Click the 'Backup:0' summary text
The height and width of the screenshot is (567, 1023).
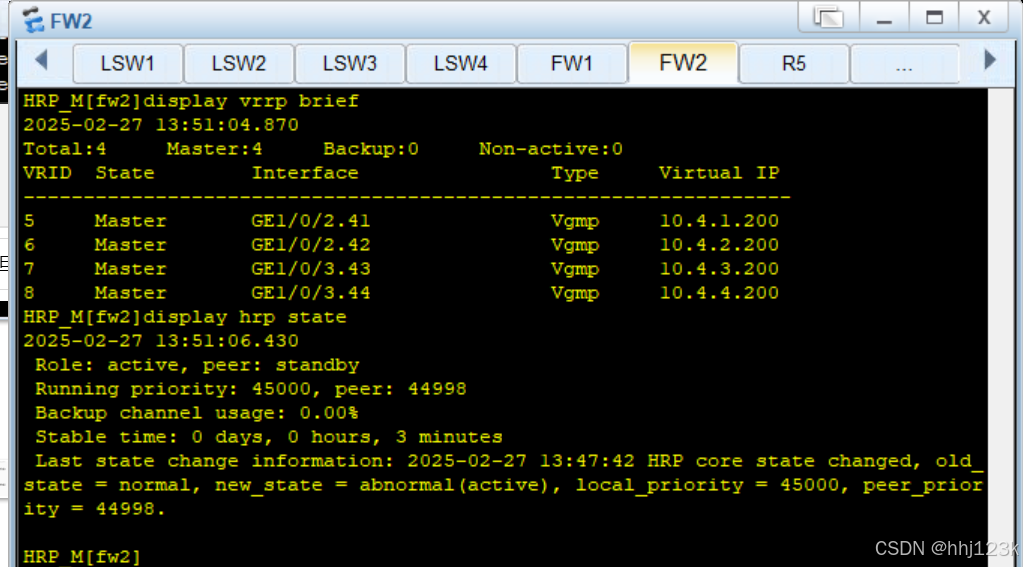(371, 149)
